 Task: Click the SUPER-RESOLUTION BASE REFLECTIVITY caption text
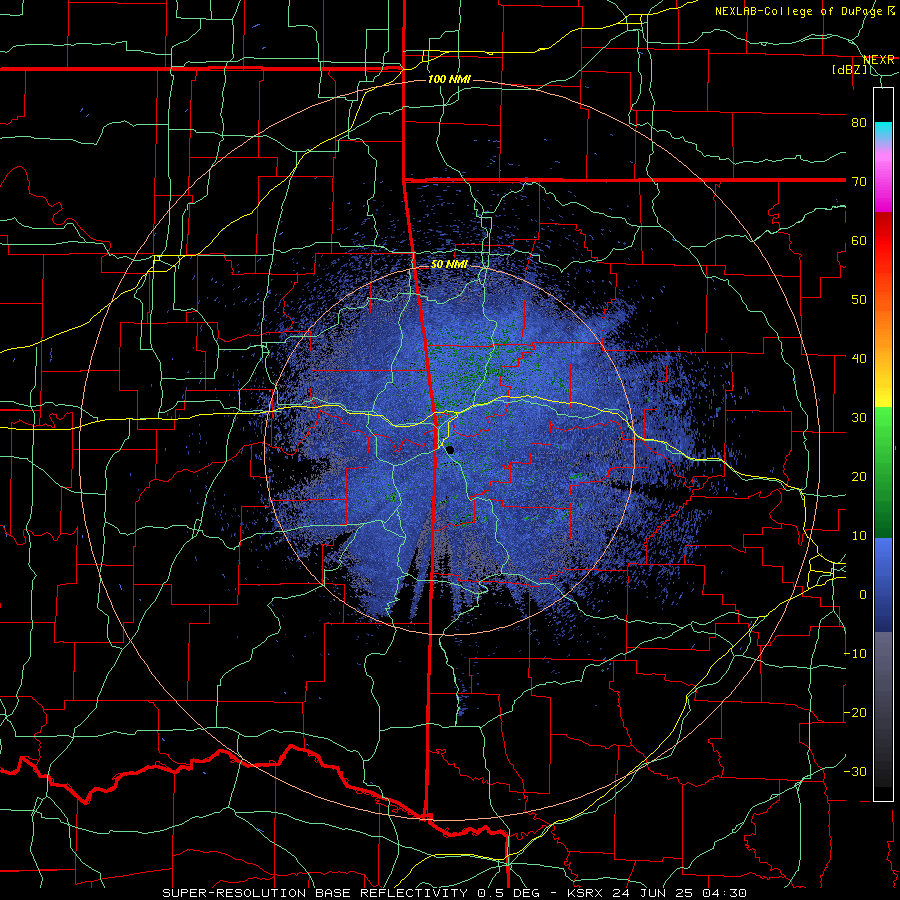tap(315, 893)
